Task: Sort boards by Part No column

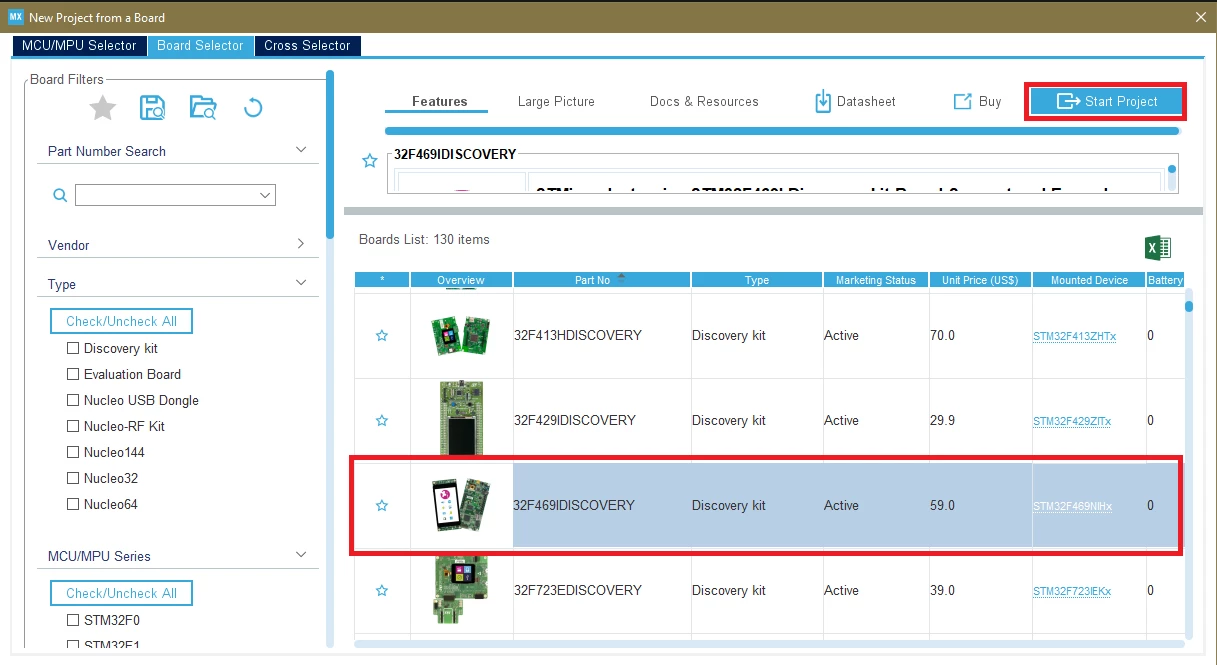Action: pyautogui.click(x=601, y=280)
